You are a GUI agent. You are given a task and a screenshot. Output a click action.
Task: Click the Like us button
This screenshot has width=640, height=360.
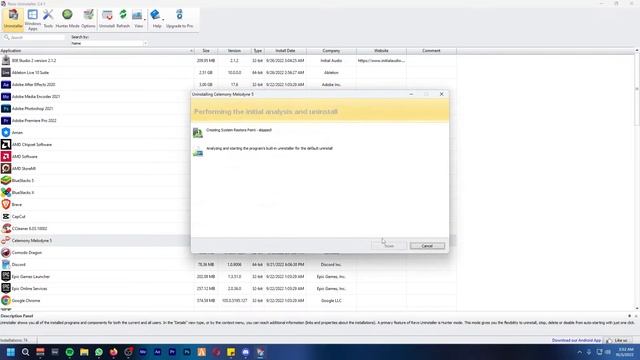pos(618,340)
